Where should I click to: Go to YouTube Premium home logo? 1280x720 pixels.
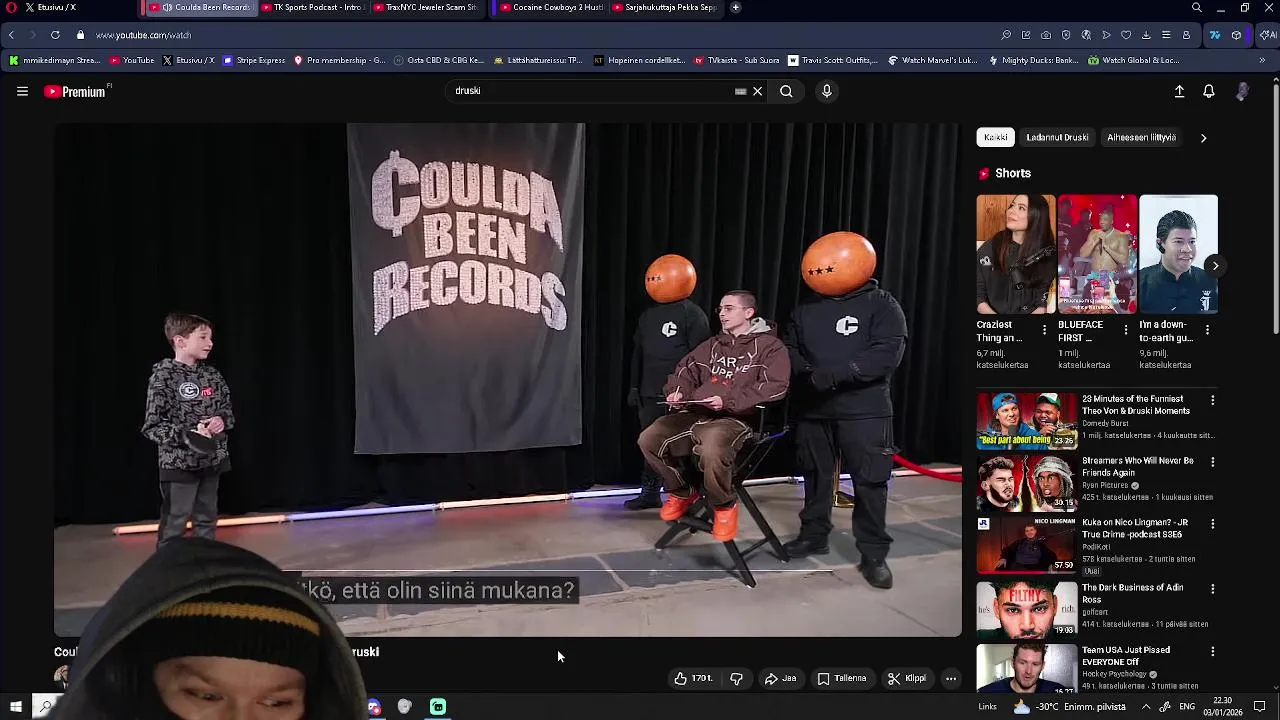pos(75,91)
